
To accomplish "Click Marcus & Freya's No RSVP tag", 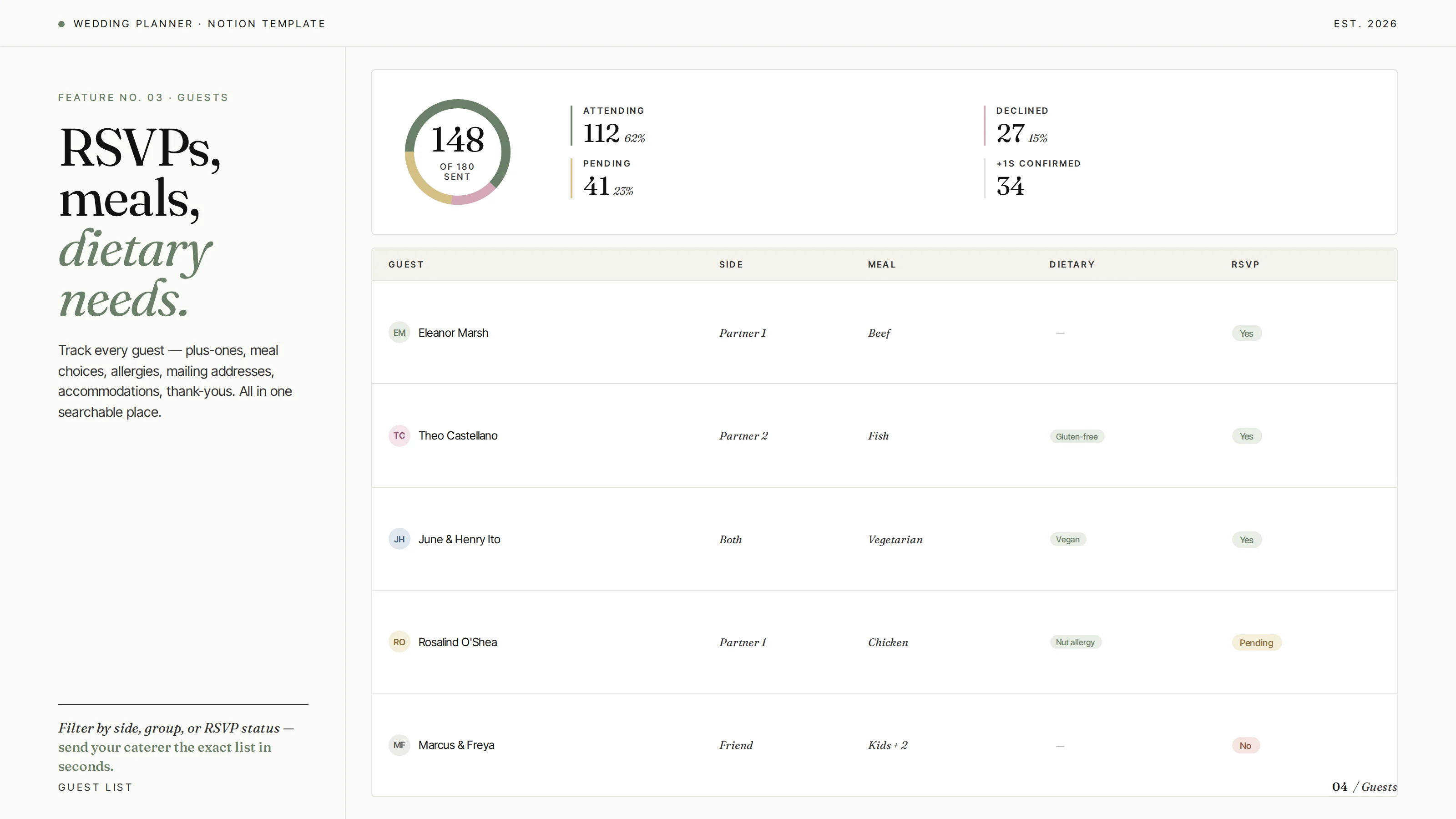I will (x=1245, y=746).
